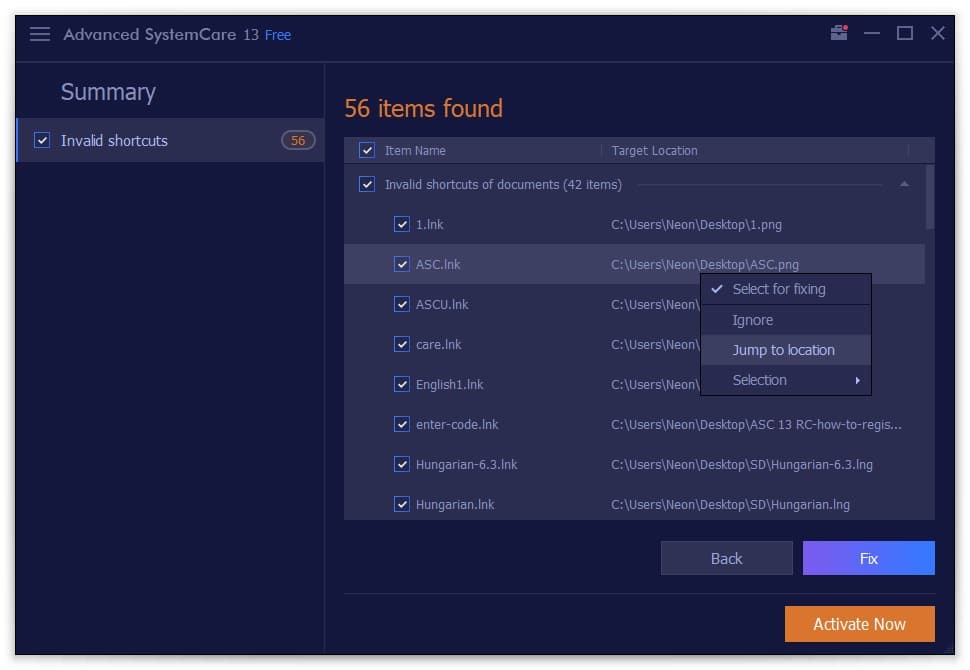Click the Summary heading
The height and width of the screenshot is (670, 970).
pos(108,92)
